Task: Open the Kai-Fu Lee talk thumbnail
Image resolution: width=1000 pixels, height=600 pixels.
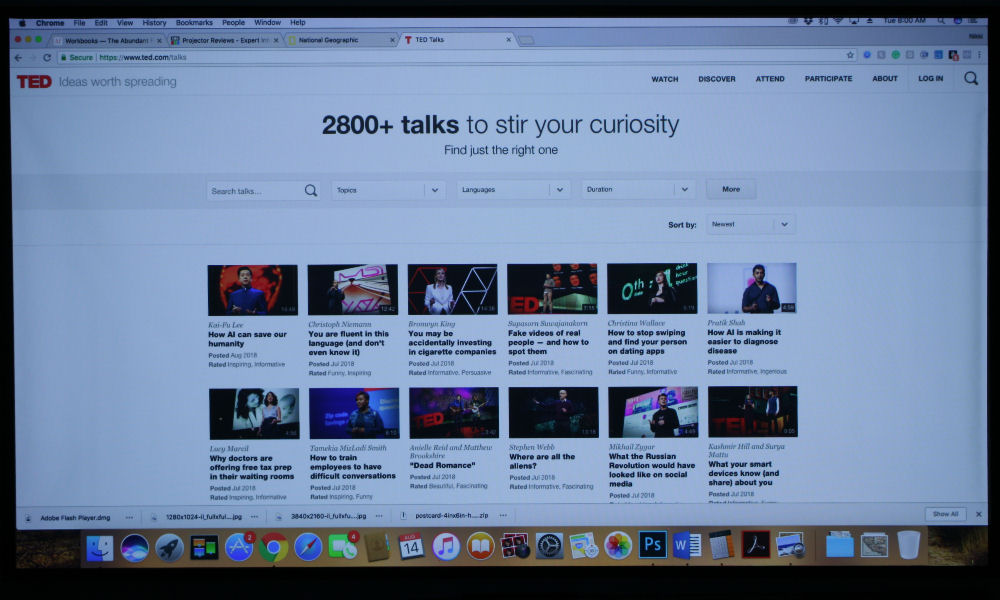Action: [253, 290]
